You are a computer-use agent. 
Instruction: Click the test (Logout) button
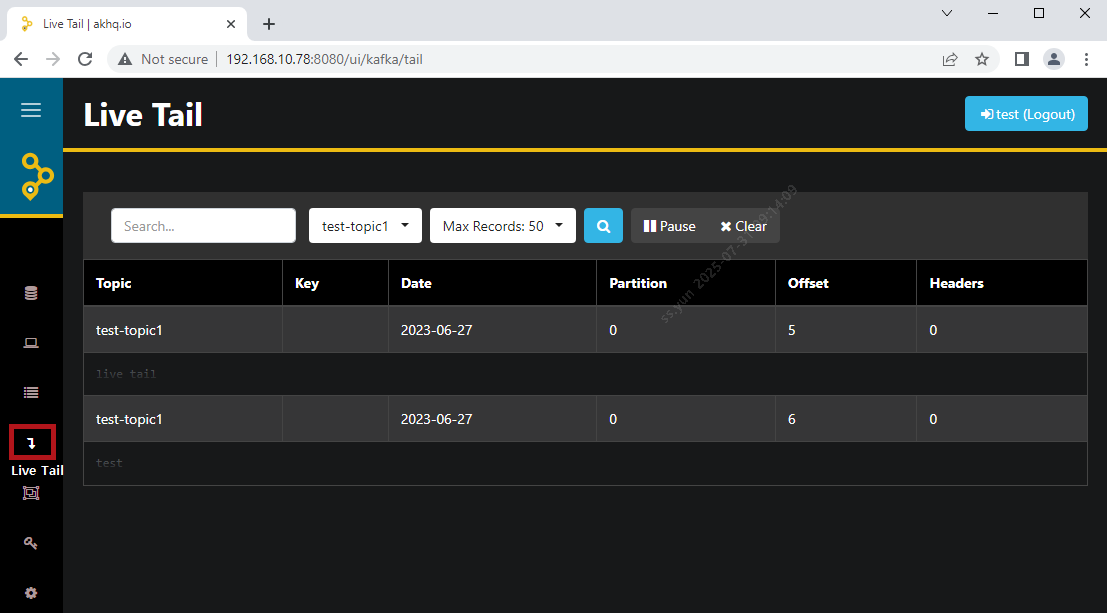1026,114
